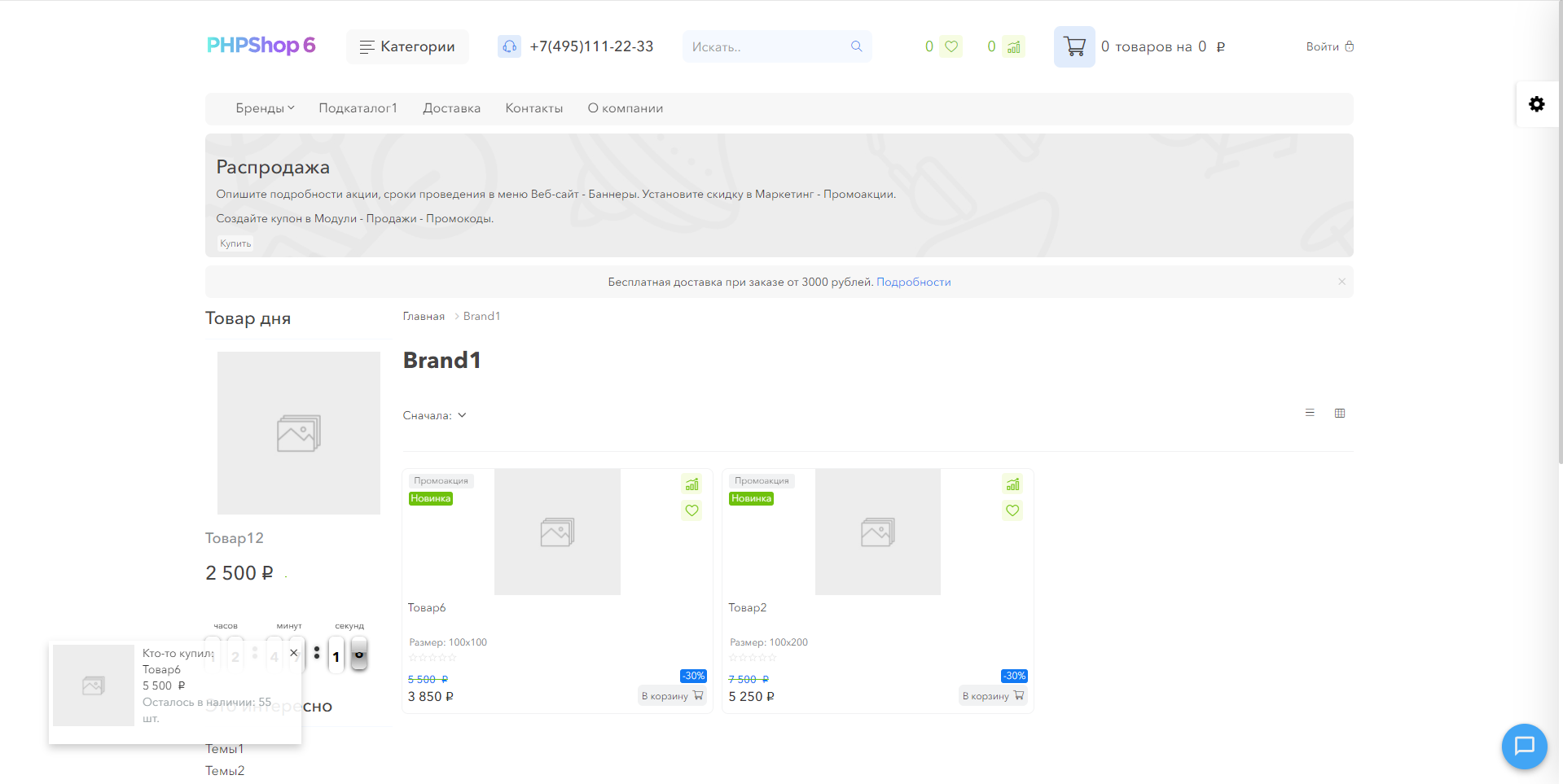Expand the Бренды dropdown
Viewport: 1563px width, 784px height.
coord(265,108)
